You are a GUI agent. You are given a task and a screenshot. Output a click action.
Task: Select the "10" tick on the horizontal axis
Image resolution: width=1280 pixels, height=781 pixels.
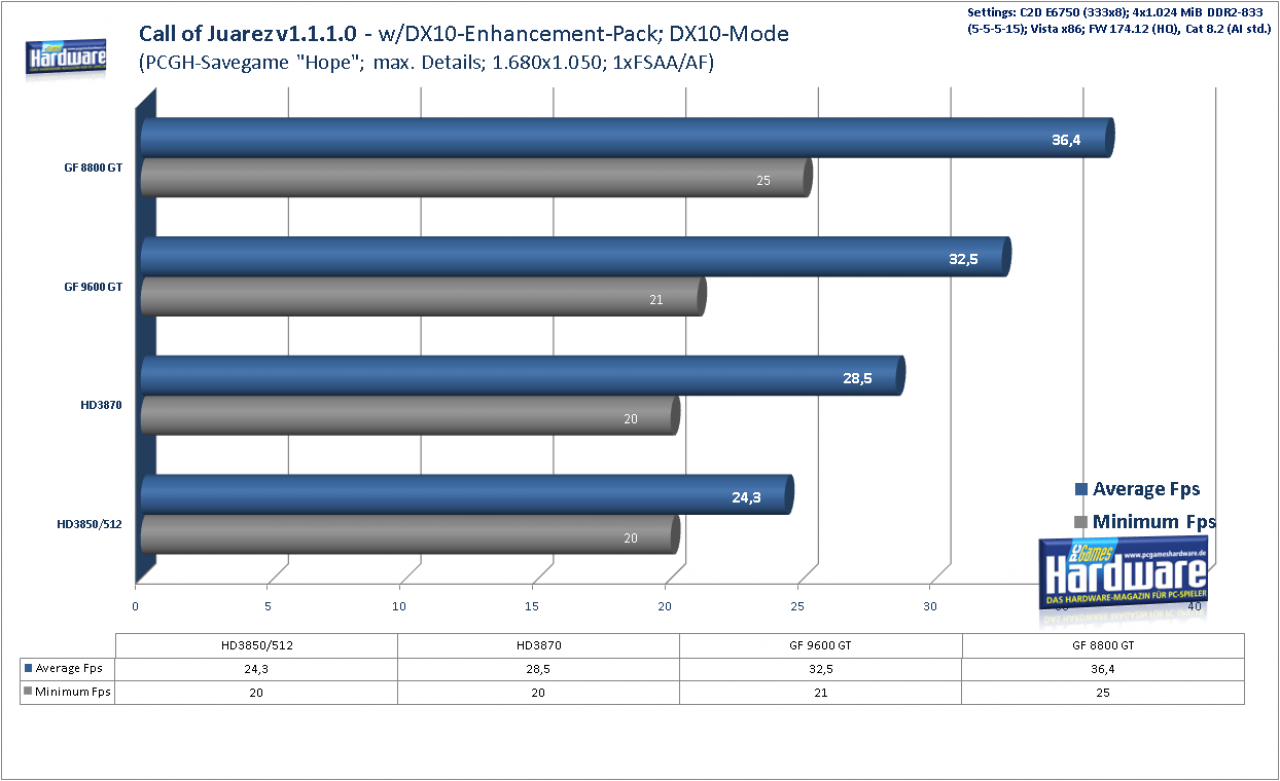pyautogui.click(x=400, y=606)
